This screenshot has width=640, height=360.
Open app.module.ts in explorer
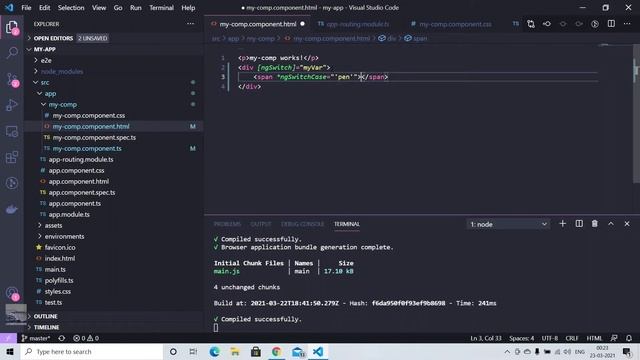[x=69, y=214]
